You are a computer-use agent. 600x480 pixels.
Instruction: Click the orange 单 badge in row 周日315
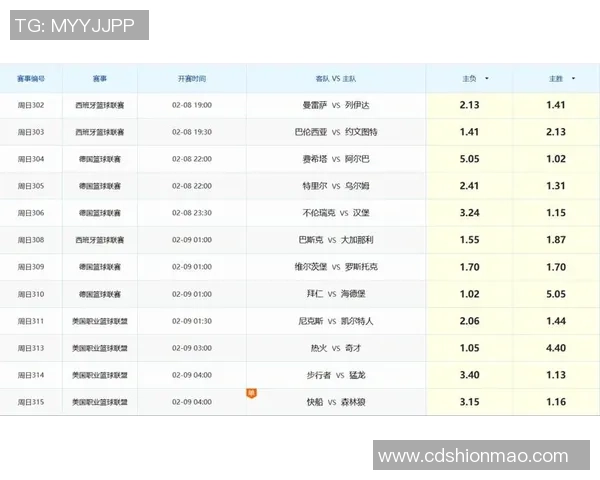click(x=251, y=393)
